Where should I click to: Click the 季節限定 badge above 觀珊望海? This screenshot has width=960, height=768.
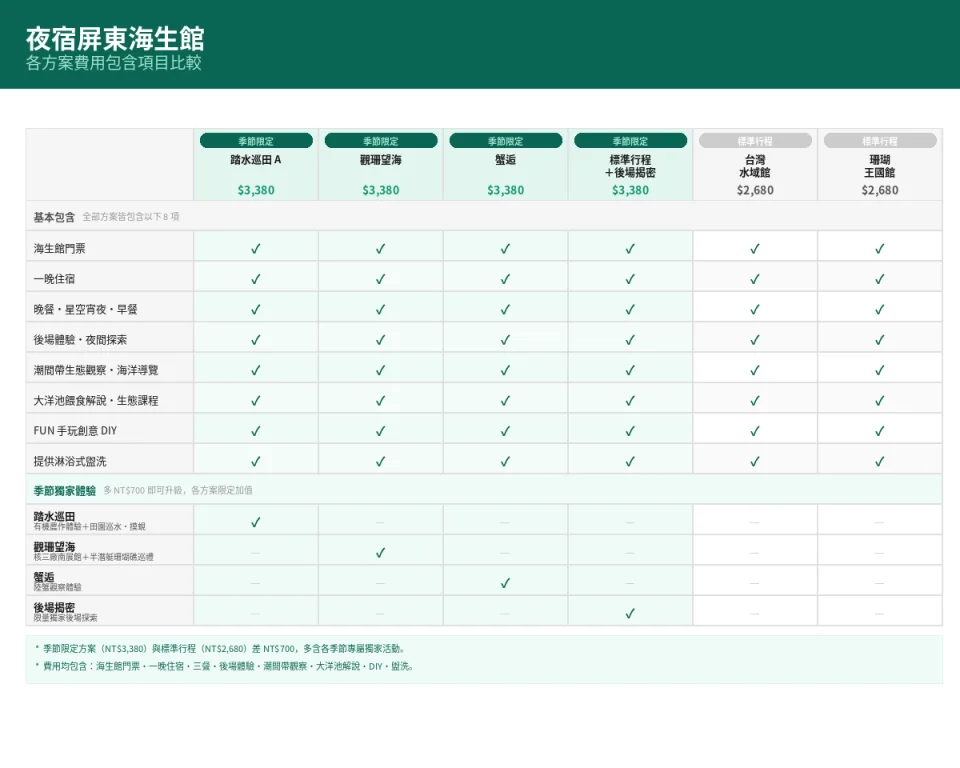(x=381, y=141)
